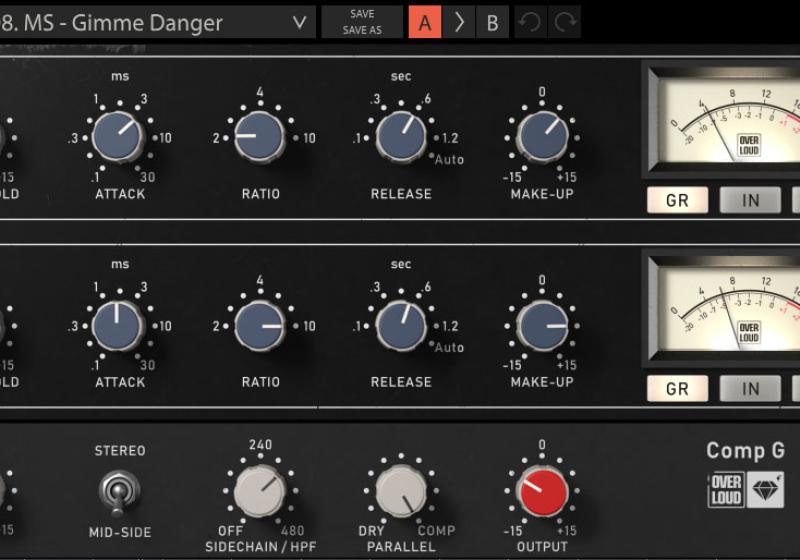Select the B comparison slot
This screenshot has width=800, height=560.
[x=492, y=22]
